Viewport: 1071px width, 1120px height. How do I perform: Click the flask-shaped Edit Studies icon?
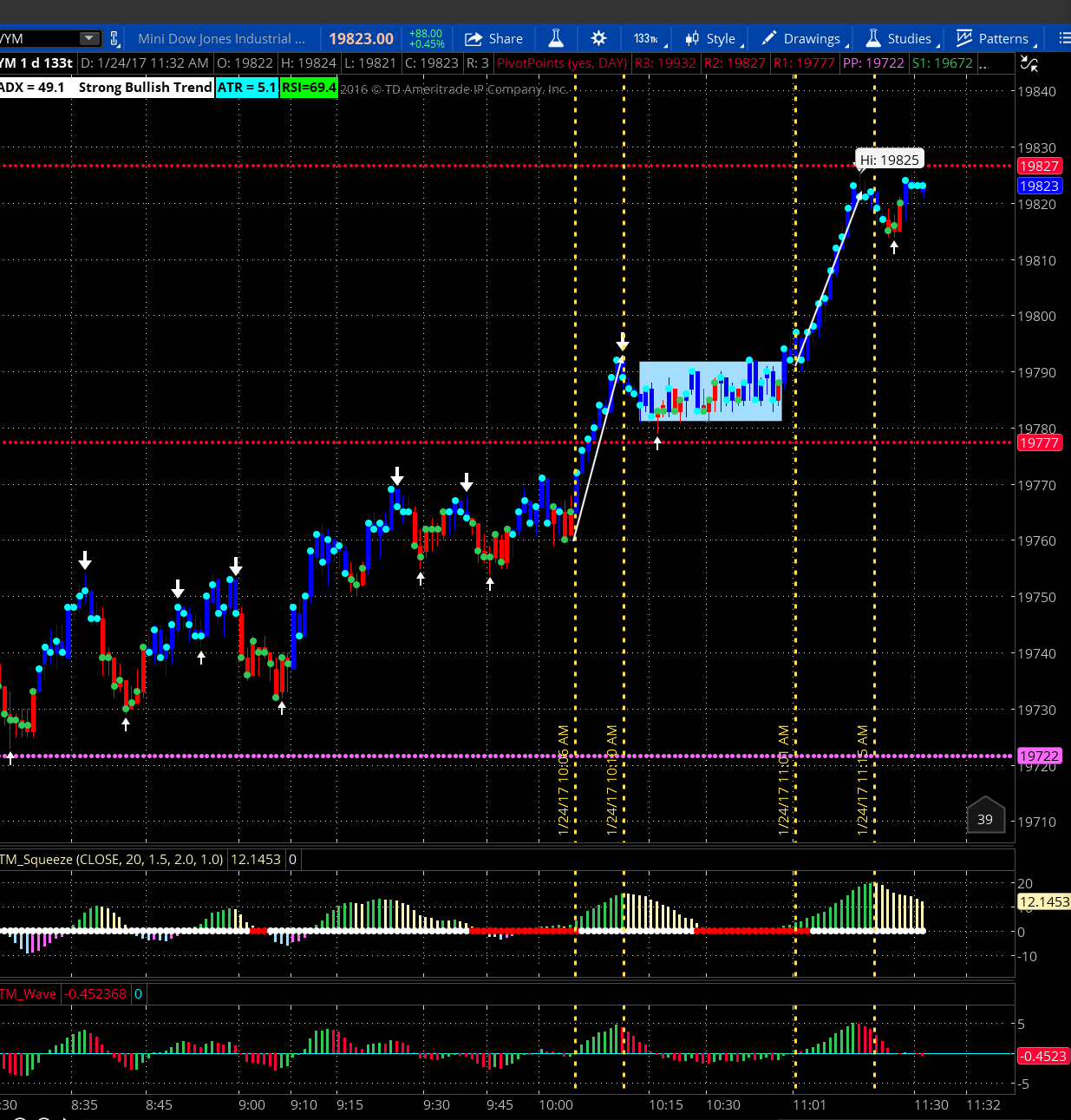coord(556,38)
